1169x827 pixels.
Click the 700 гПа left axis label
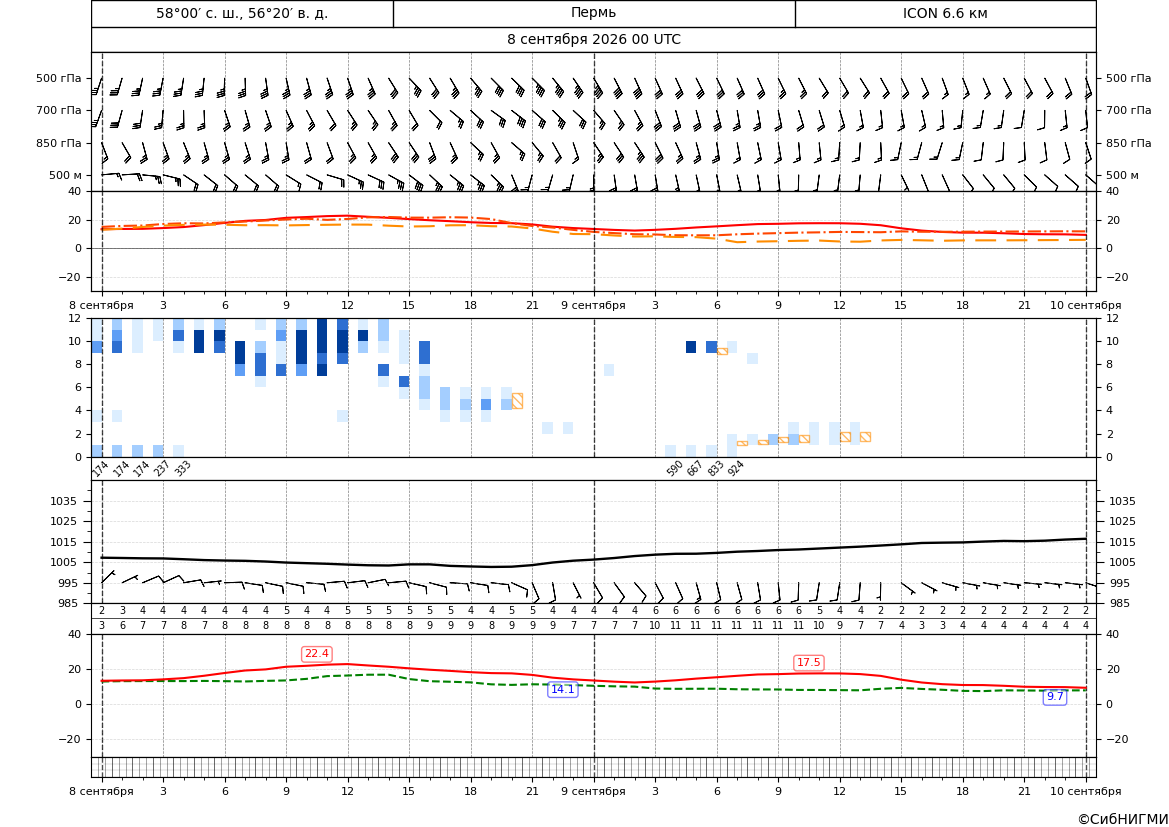(59, 110)
